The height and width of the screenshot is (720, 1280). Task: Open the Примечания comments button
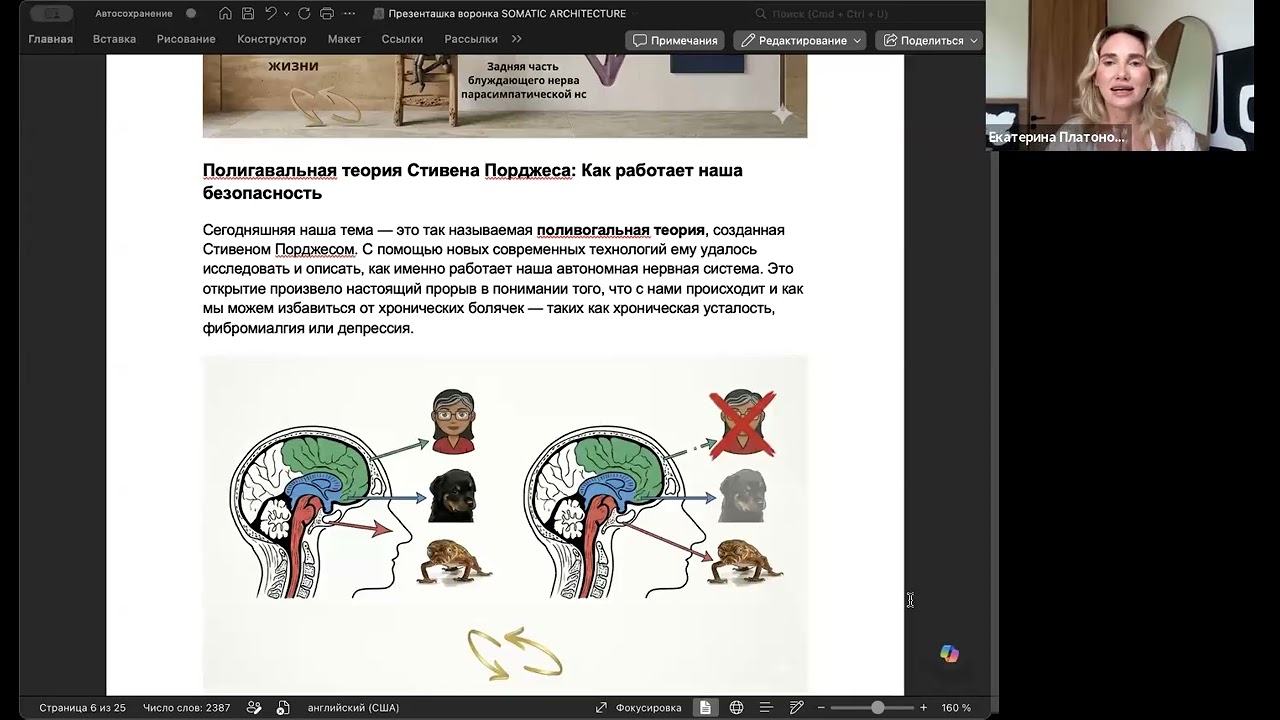(x=676, y=40)
